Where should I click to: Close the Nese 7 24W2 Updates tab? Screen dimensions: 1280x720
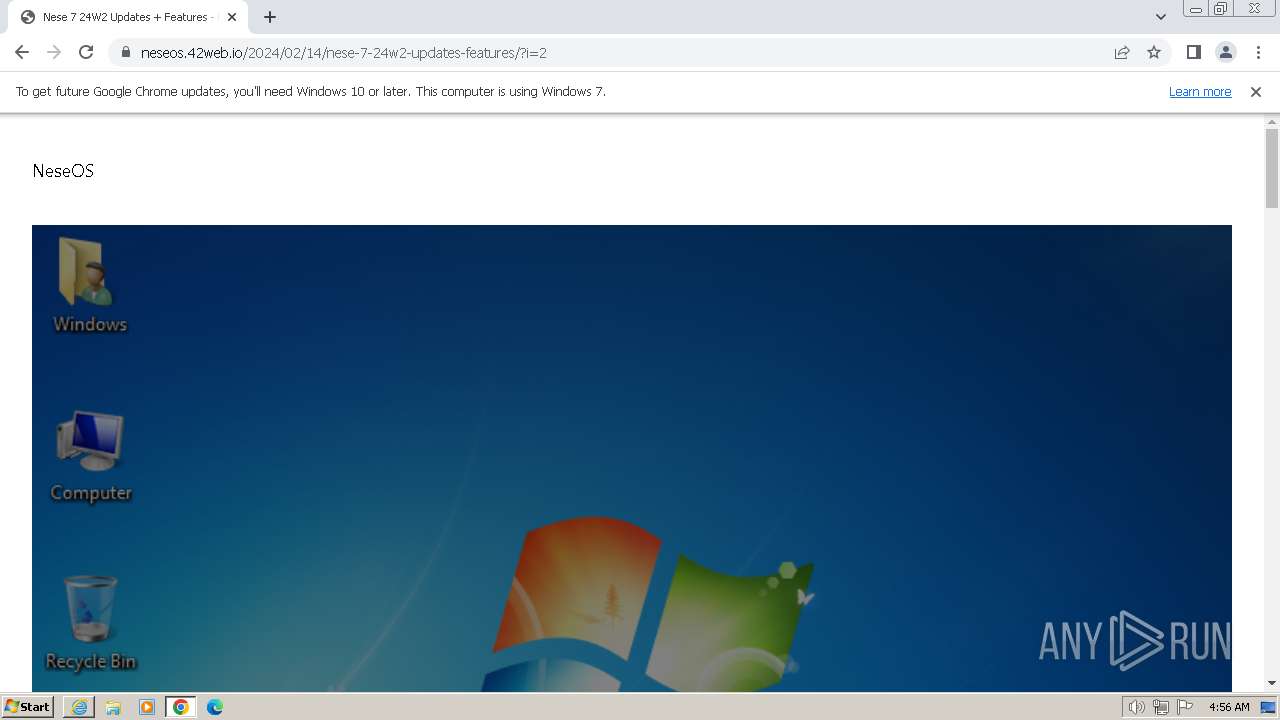232,17
